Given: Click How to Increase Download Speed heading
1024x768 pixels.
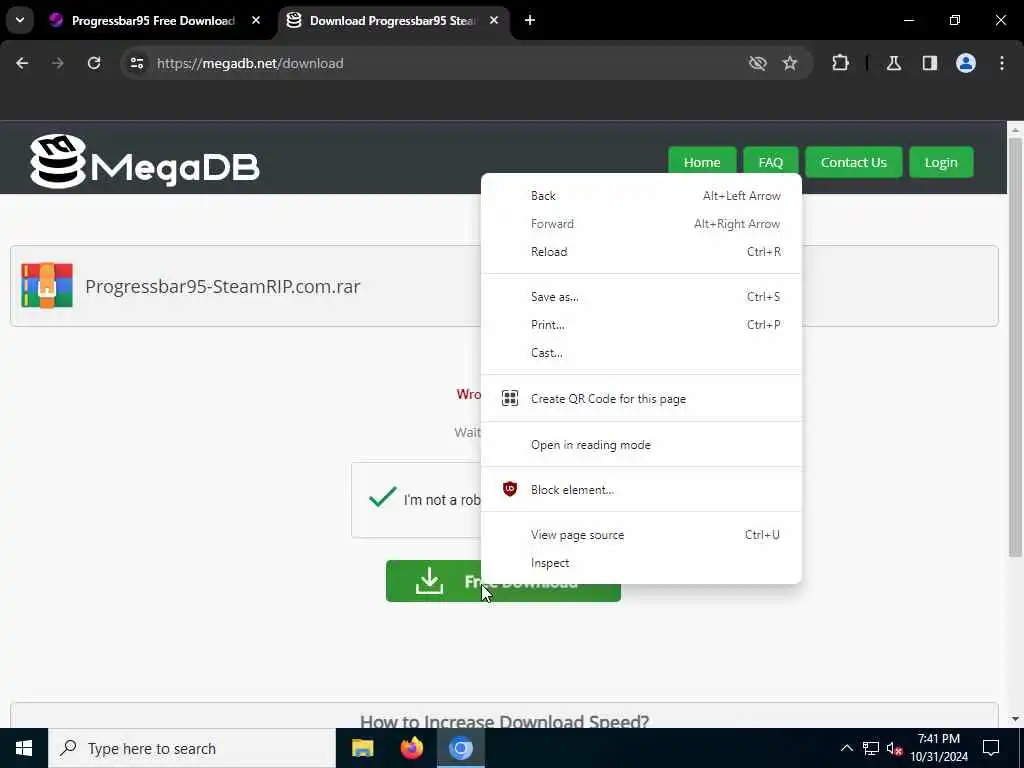Looking at the screenshot, I should tap(504, 721).
